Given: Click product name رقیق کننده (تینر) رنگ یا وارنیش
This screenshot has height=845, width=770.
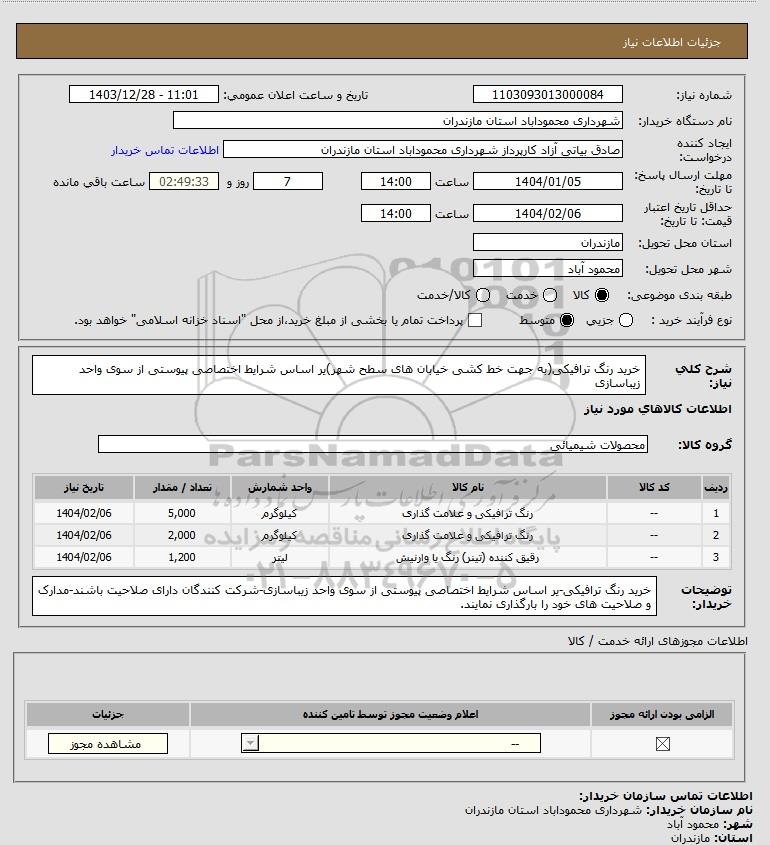Looking at the screenshot, I should 468,558.
